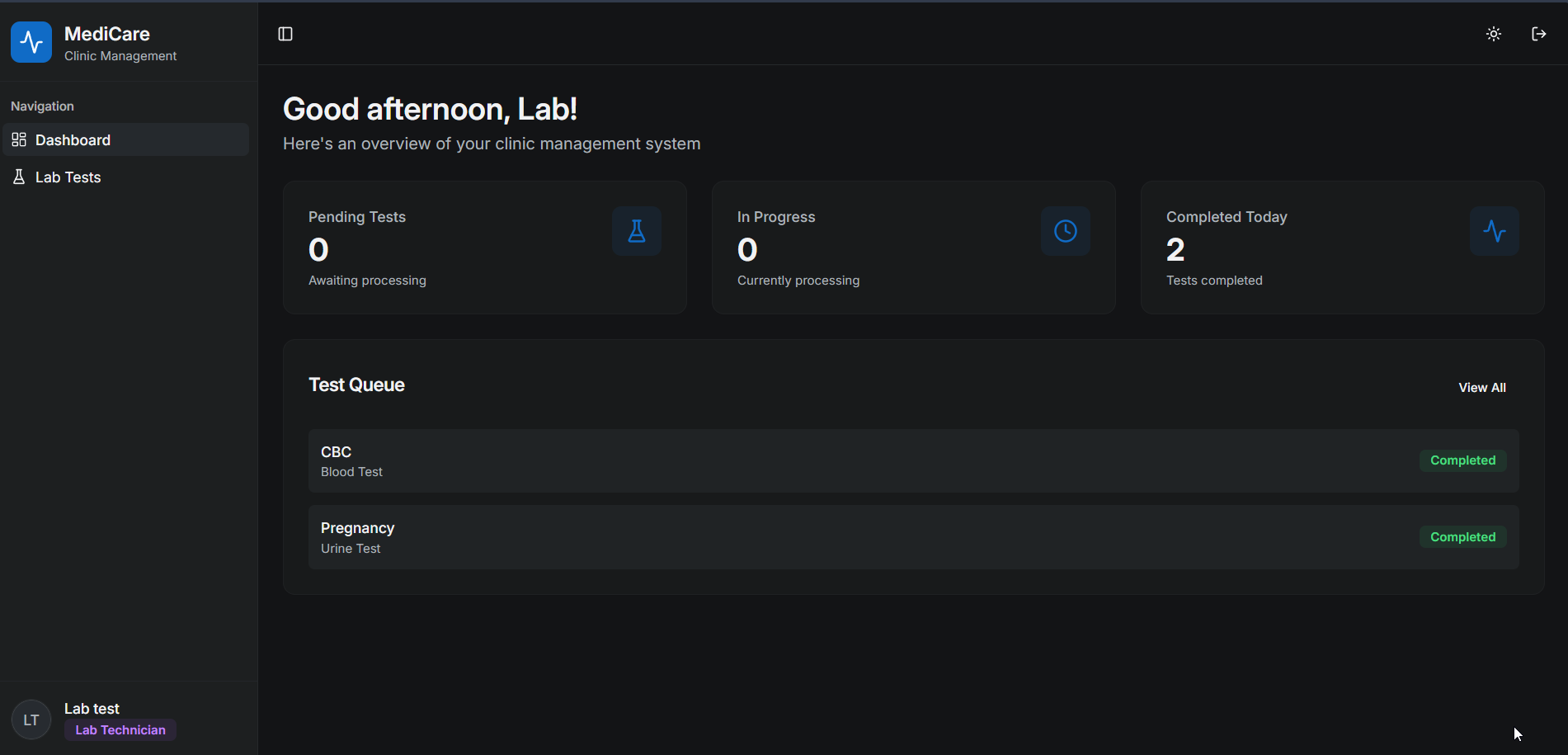Click the Lab test user name
This screenshot has width=1568, height=755.
pyautogui.click(x=92, y=709)
